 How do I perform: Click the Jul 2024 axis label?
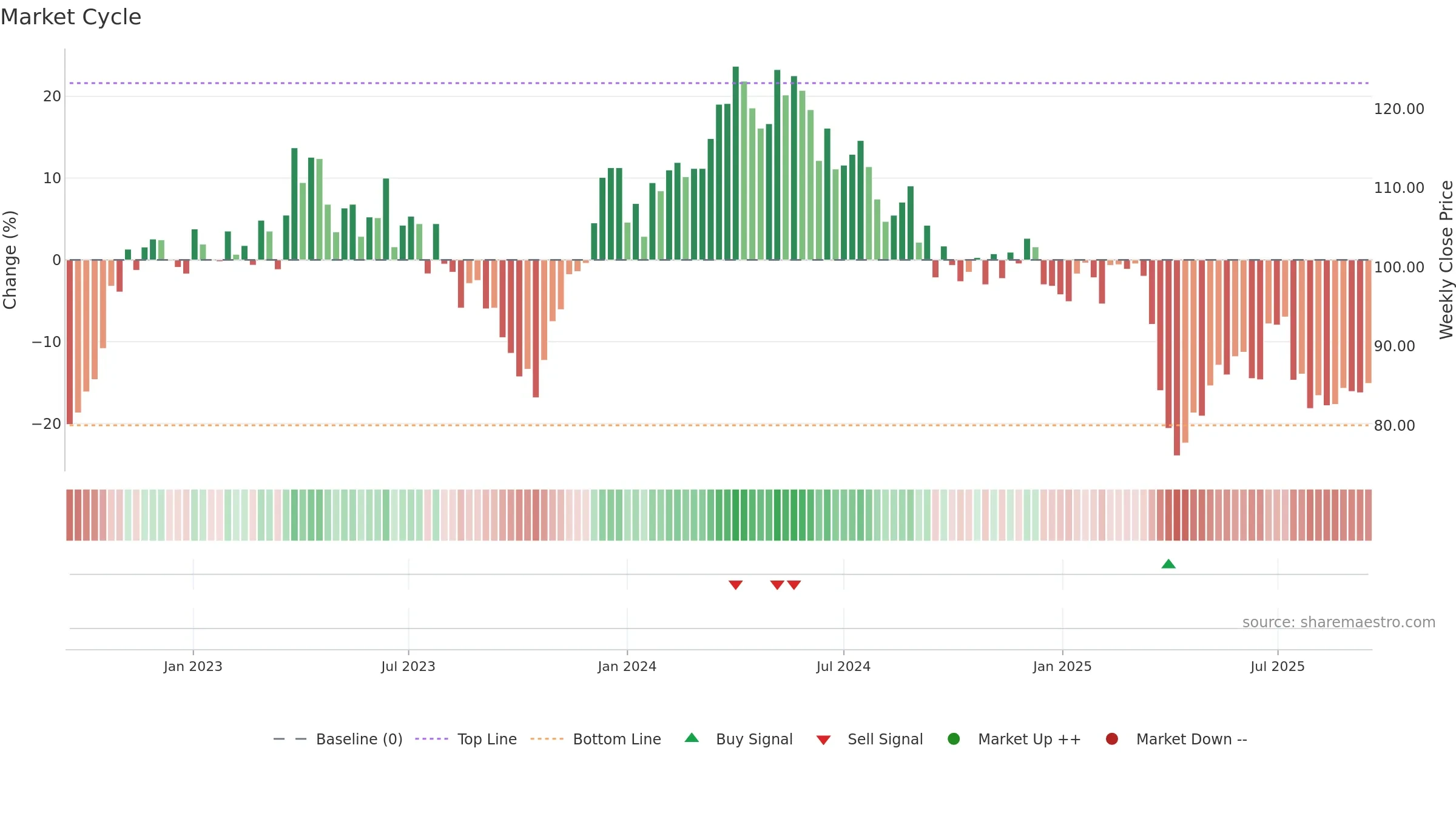tap(843, 666)
